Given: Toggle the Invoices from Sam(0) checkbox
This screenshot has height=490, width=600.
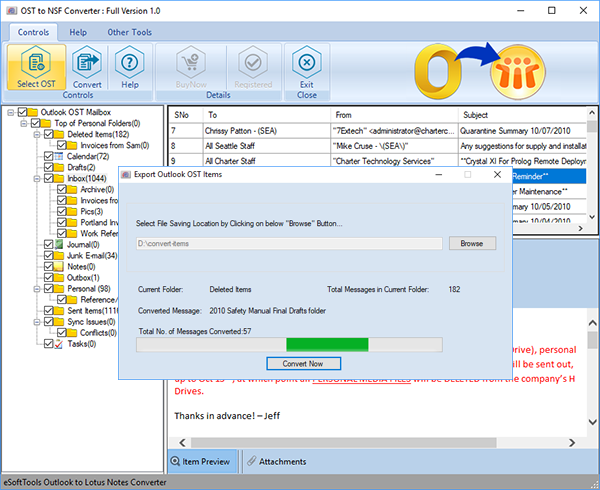Looking at the screenshot, I should 62,145.
